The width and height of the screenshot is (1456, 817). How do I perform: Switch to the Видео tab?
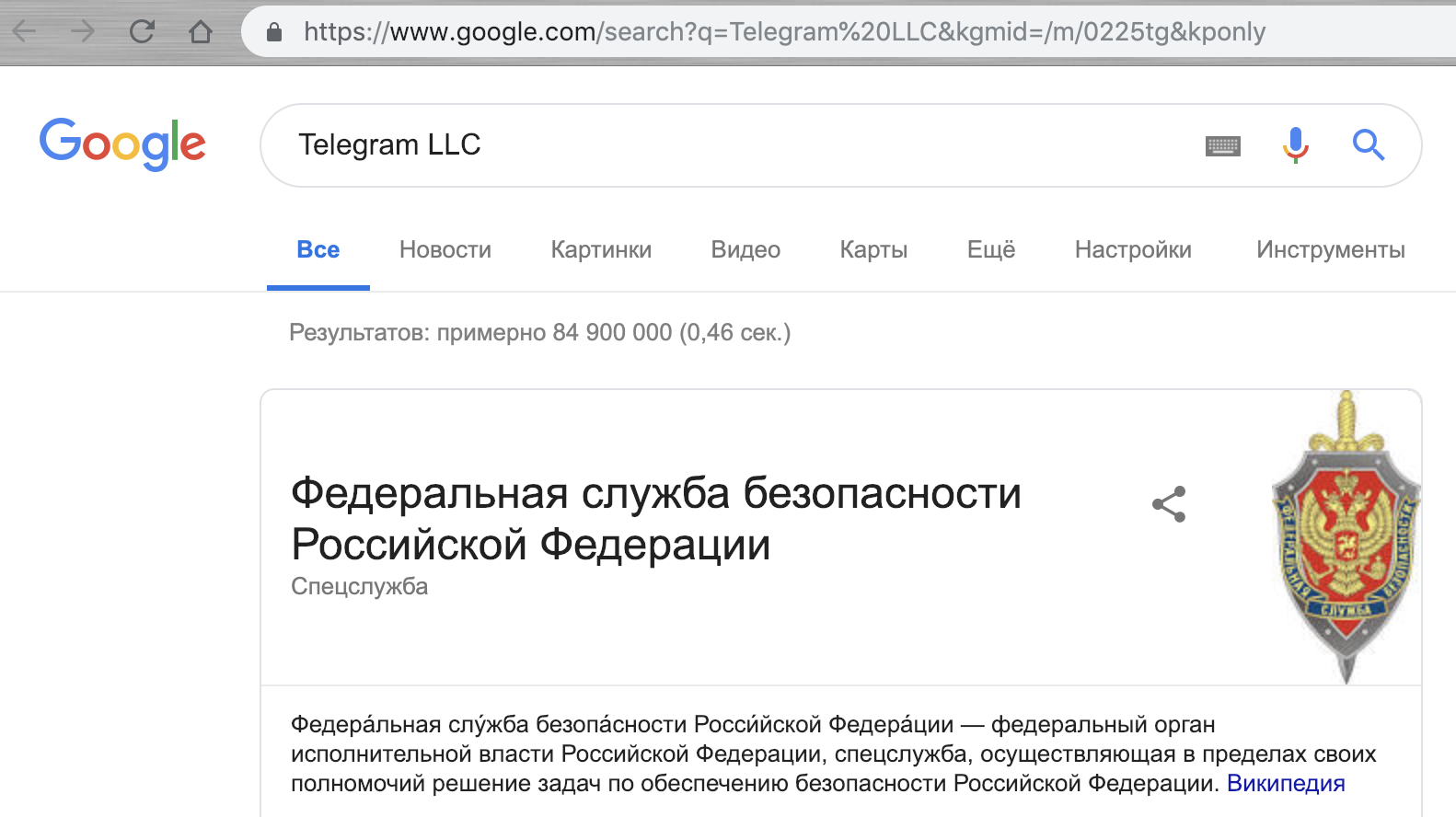click(745, 250)
